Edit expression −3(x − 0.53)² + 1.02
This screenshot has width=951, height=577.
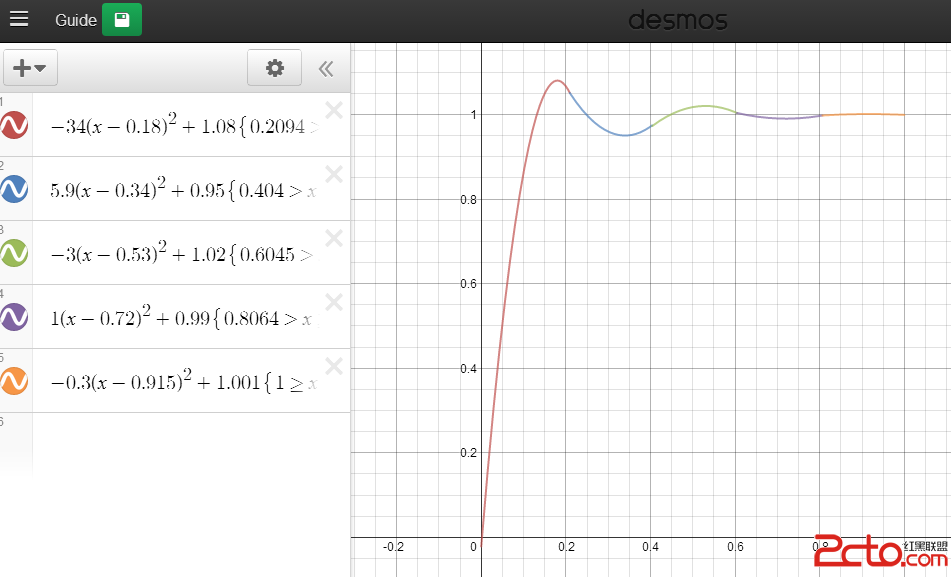184,253
